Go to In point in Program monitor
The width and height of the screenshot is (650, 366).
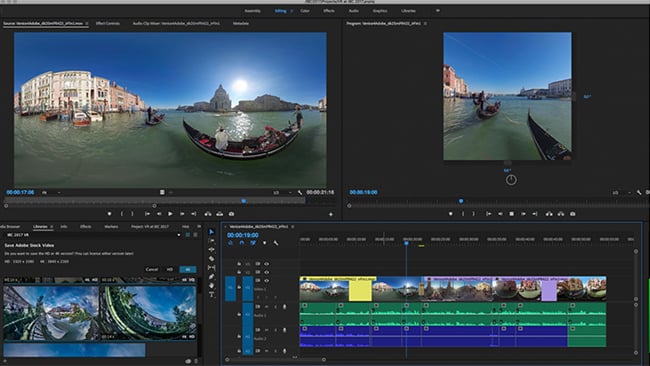coord(489,214)
